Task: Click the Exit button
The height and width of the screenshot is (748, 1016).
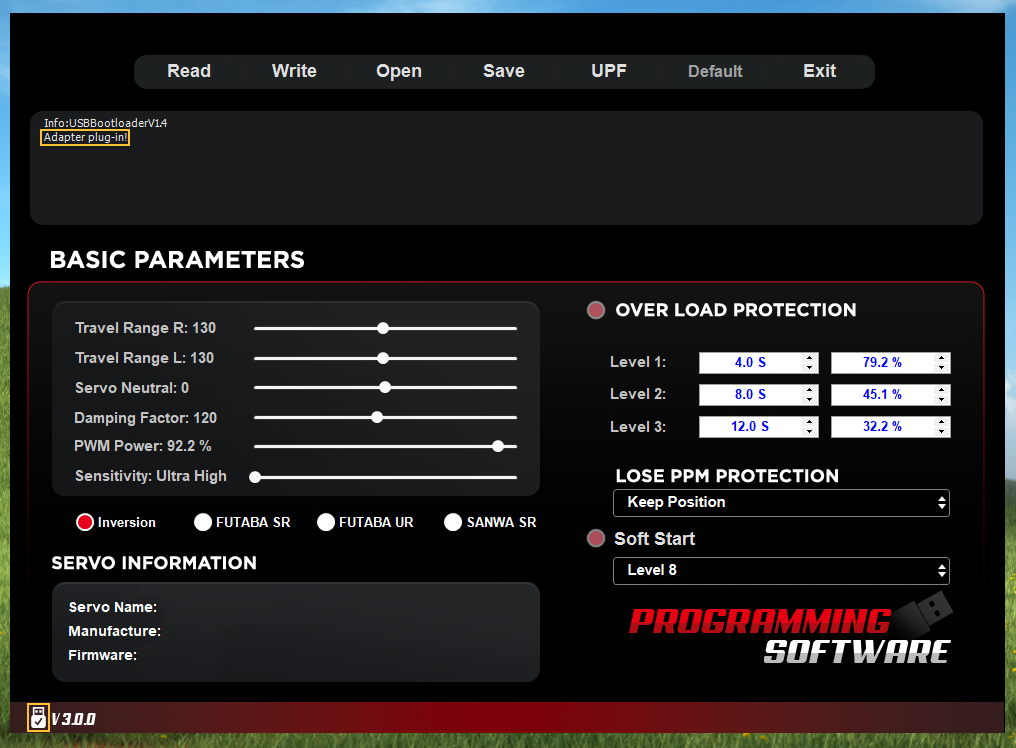Action: tap(819, 71)
